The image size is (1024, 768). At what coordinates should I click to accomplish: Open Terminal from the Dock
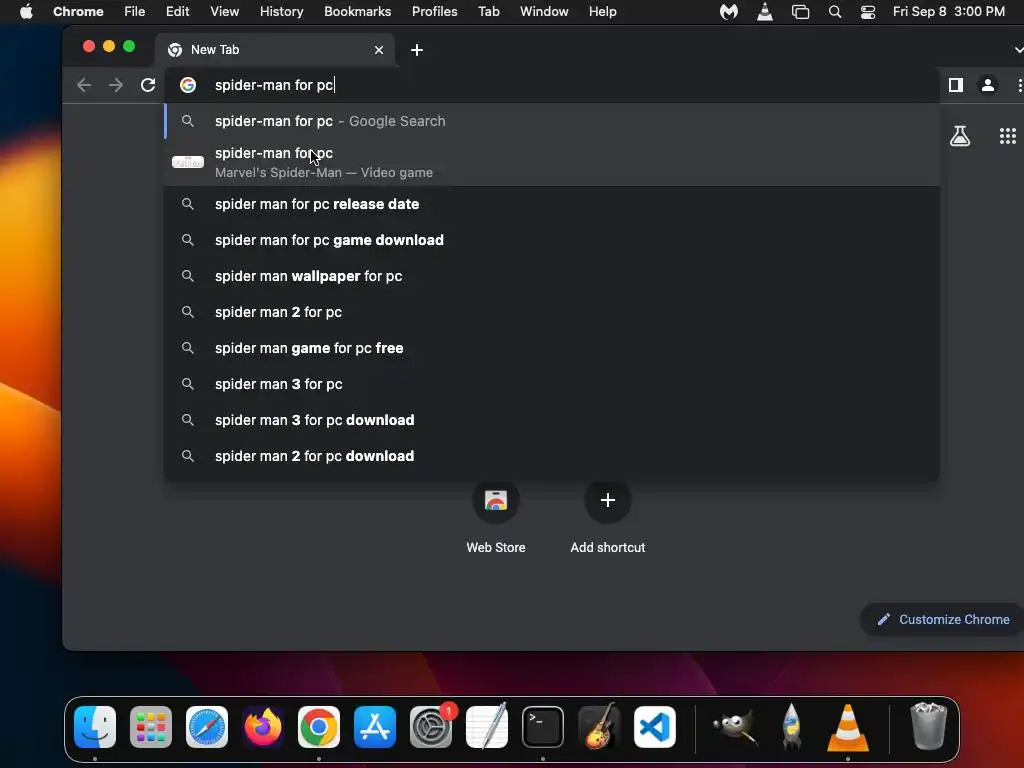point(543,726)
